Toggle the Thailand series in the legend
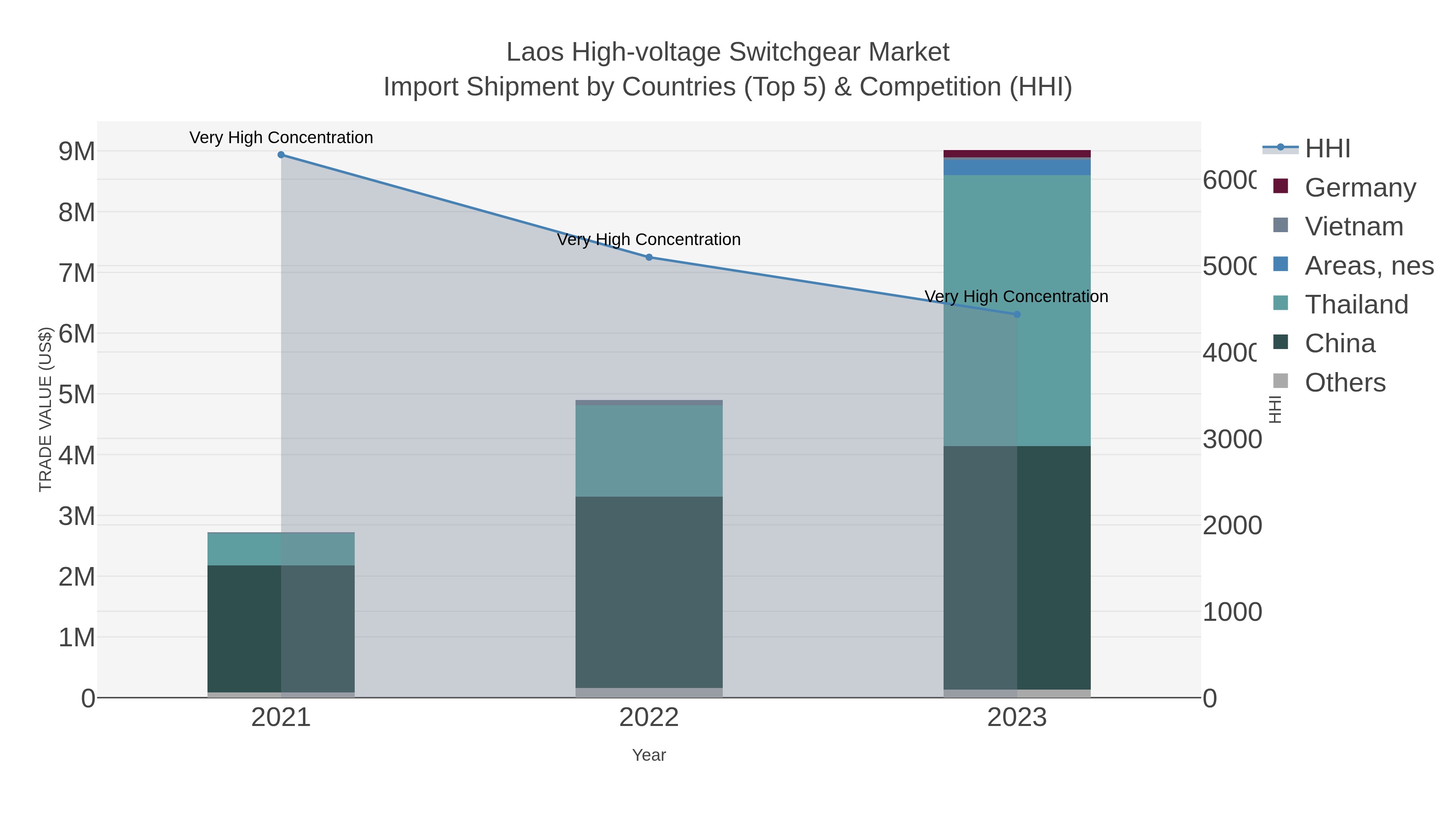Viewport: 1456px width, 819px height. tap(1340, 304)
